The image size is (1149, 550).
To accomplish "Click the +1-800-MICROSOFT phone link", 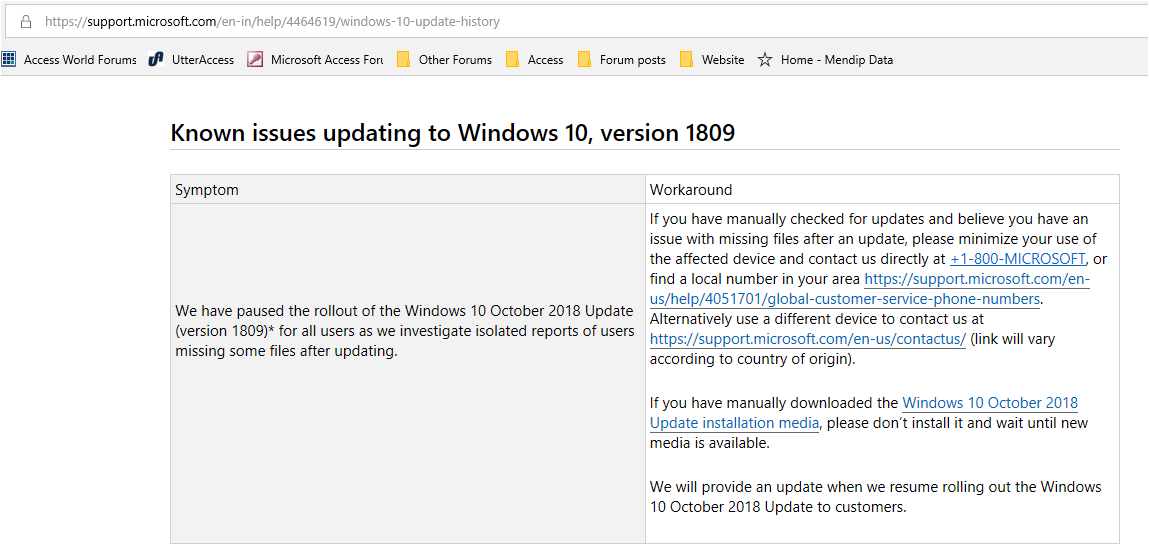I will pyautogui.click(x=1018, y=259).
